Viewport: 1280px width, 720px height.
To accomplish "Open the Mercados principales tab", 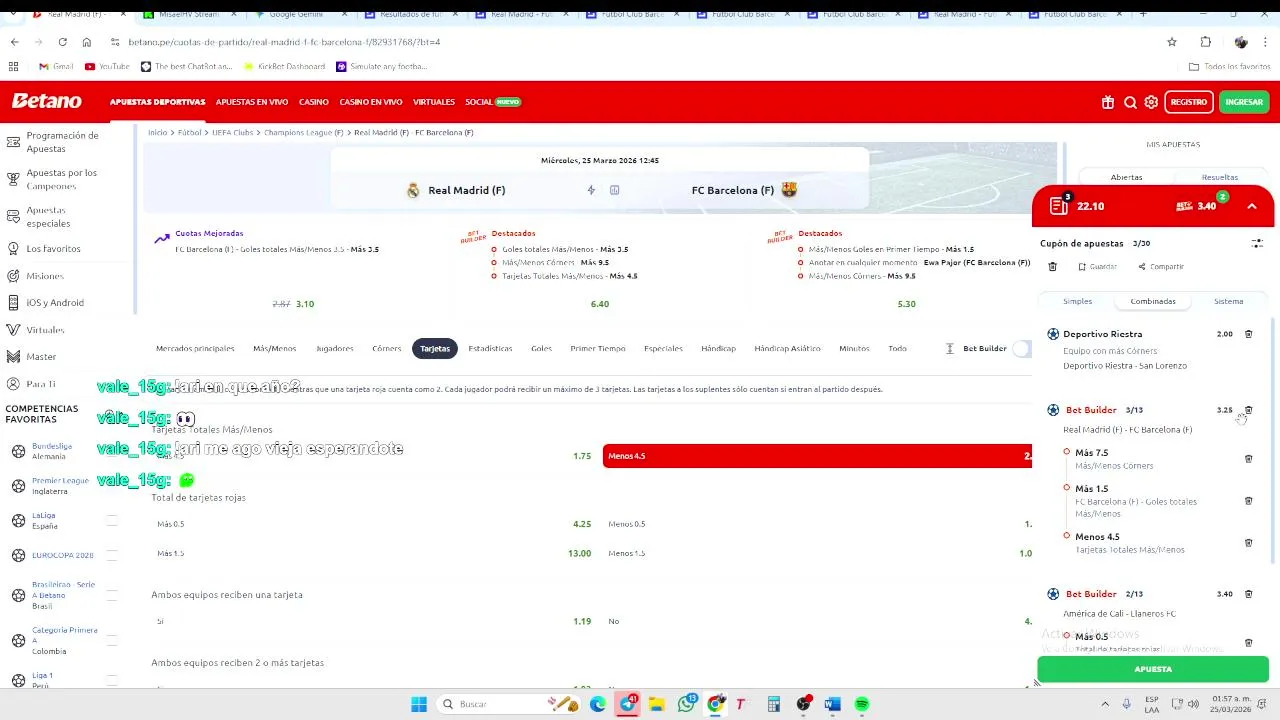I will [x=195, y=348].
